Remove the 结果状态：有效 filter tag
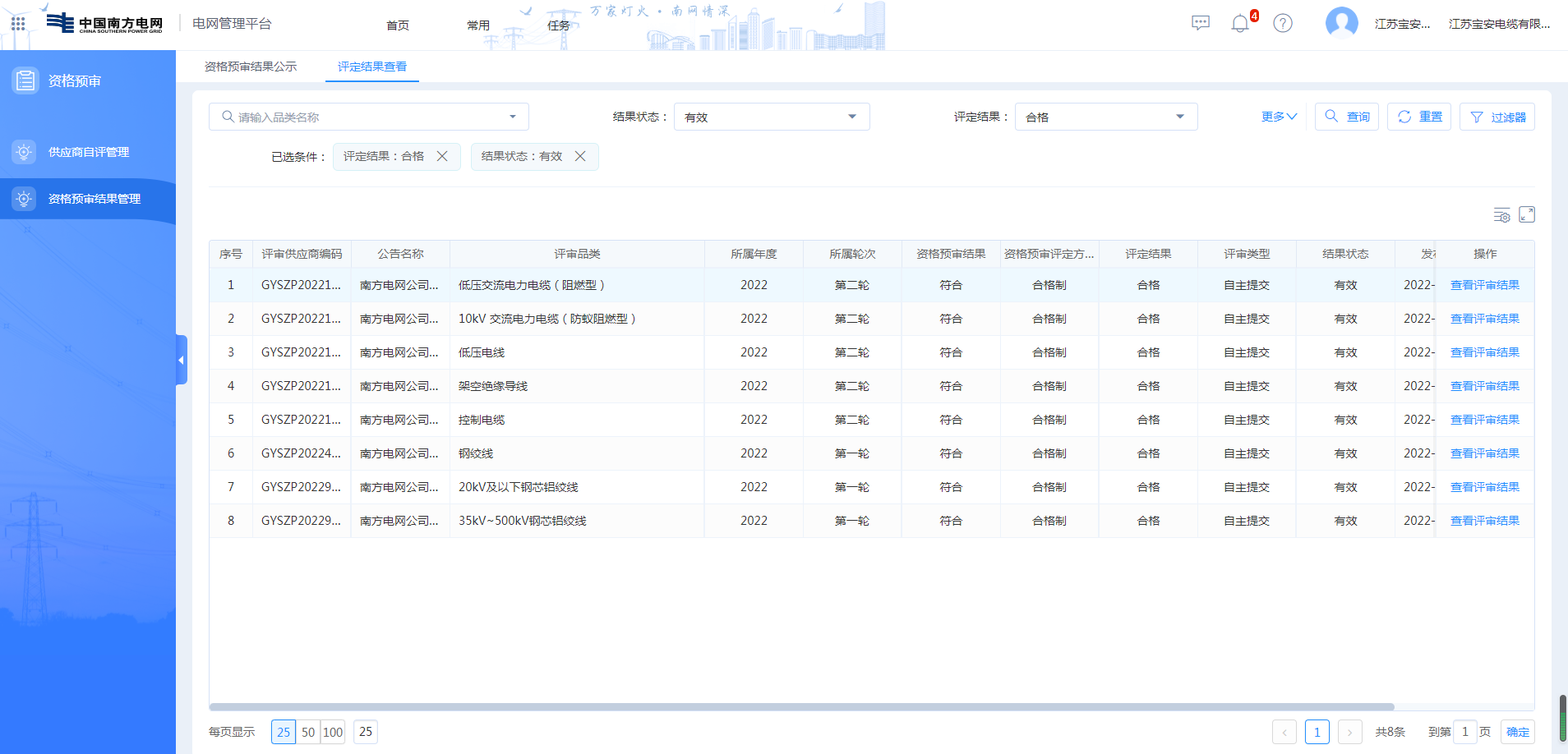The image size is (1568, 754). (580, 156)
